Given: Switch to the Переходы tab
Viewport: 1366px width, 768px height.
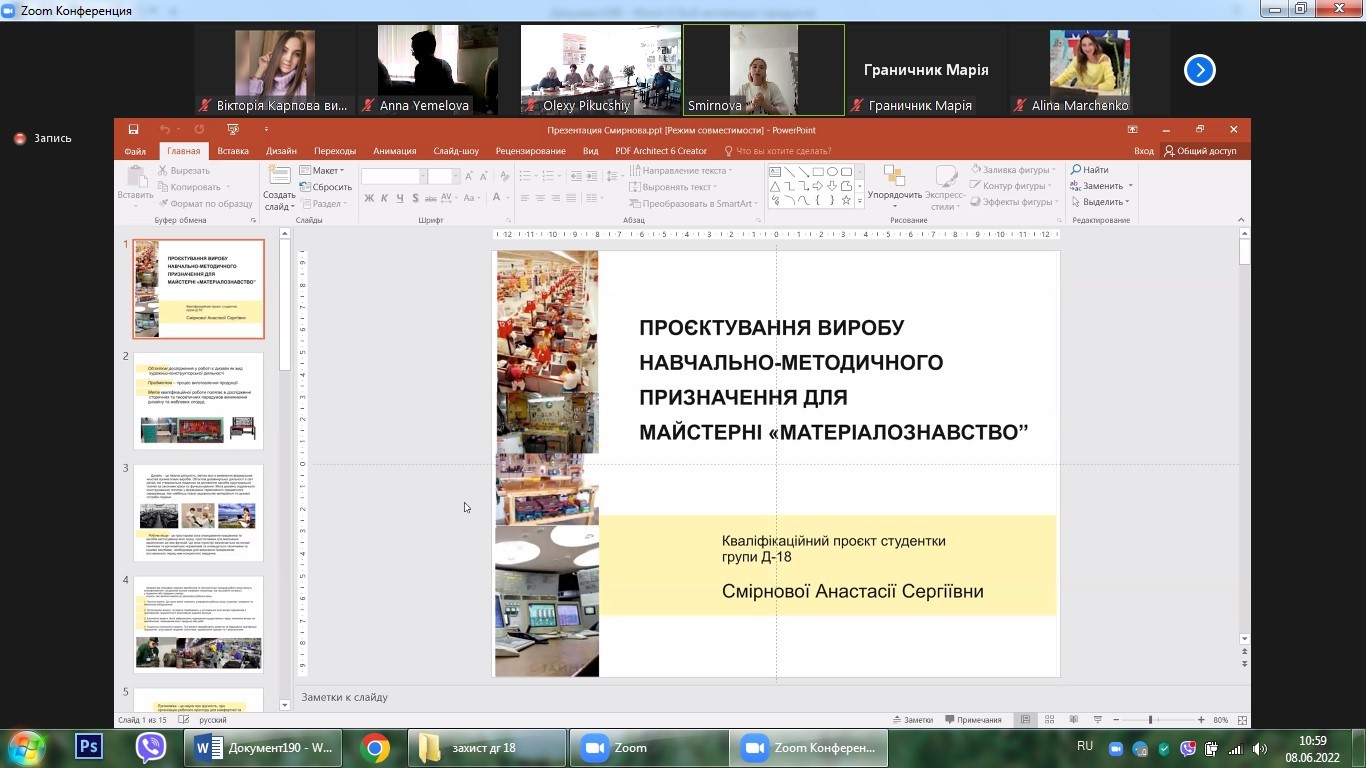Looking at the screenshot, I should [335, 151].
